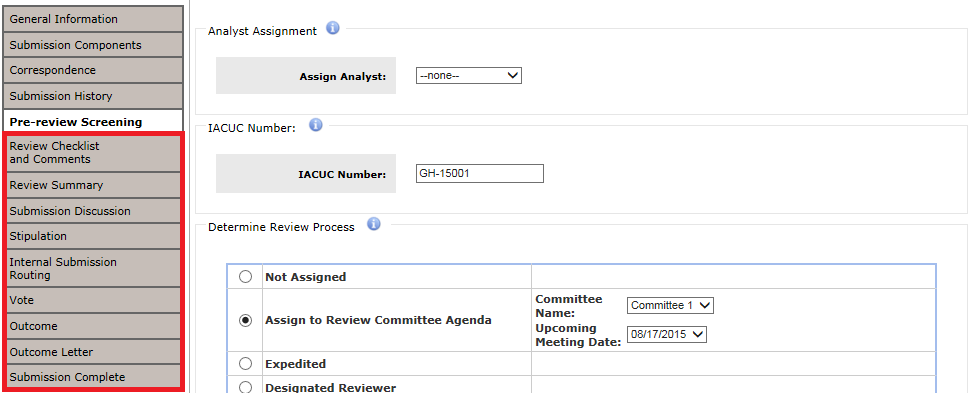Click the Analyst Assignment section heading
975x393 pixels.
coord(262,31)
